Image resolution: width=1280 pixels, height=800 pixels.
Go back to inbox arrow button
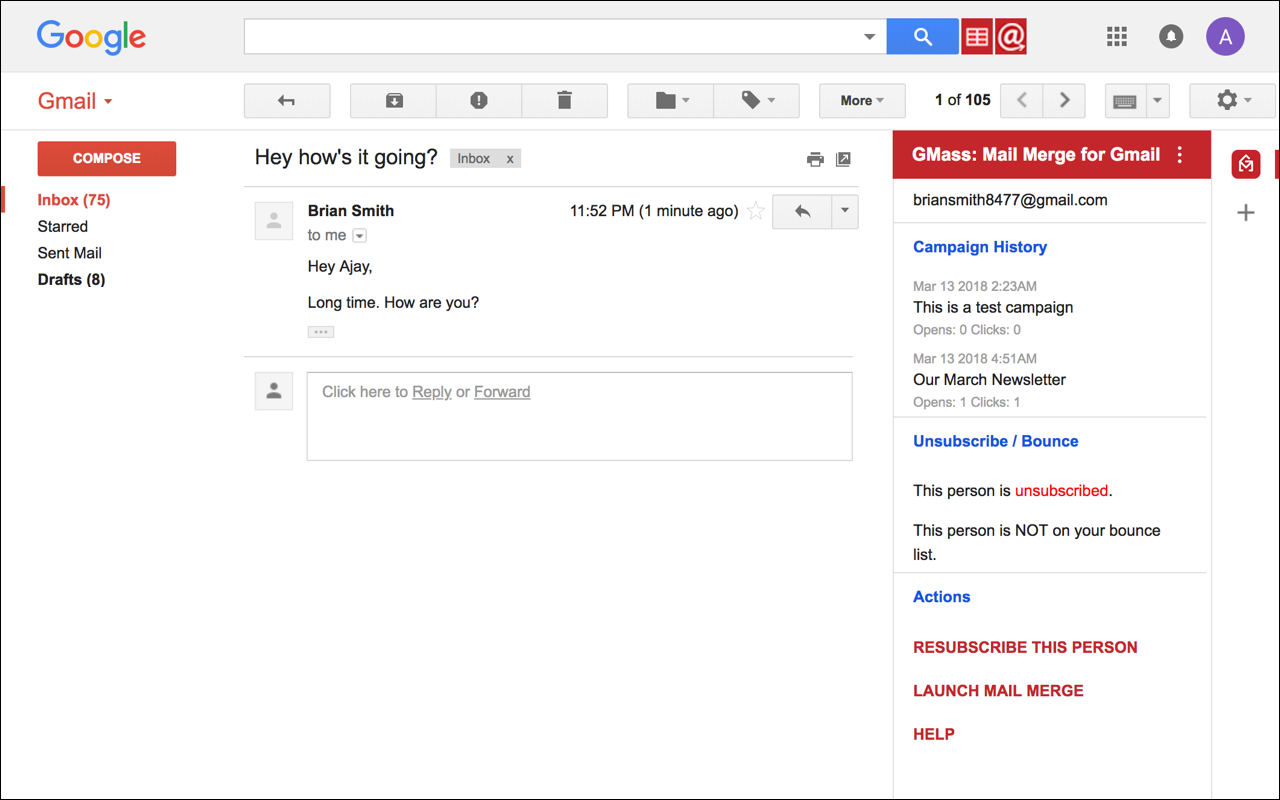287,100
